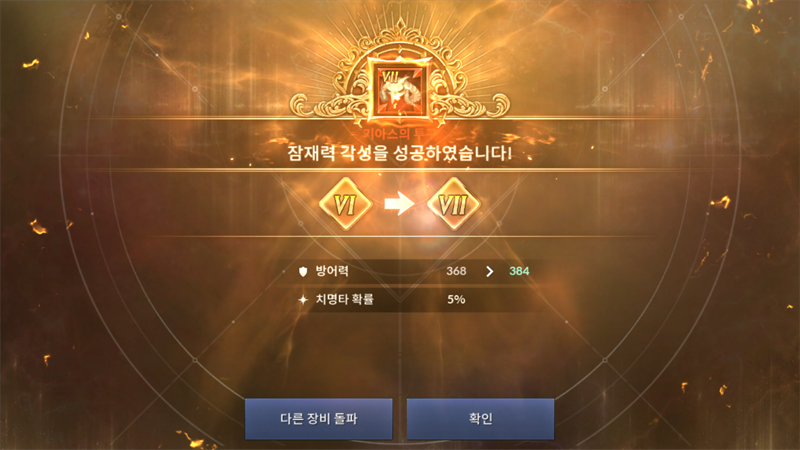Confirm with the 확인 button
Viewport: 800px width, 450px height.
click(480, 419)
